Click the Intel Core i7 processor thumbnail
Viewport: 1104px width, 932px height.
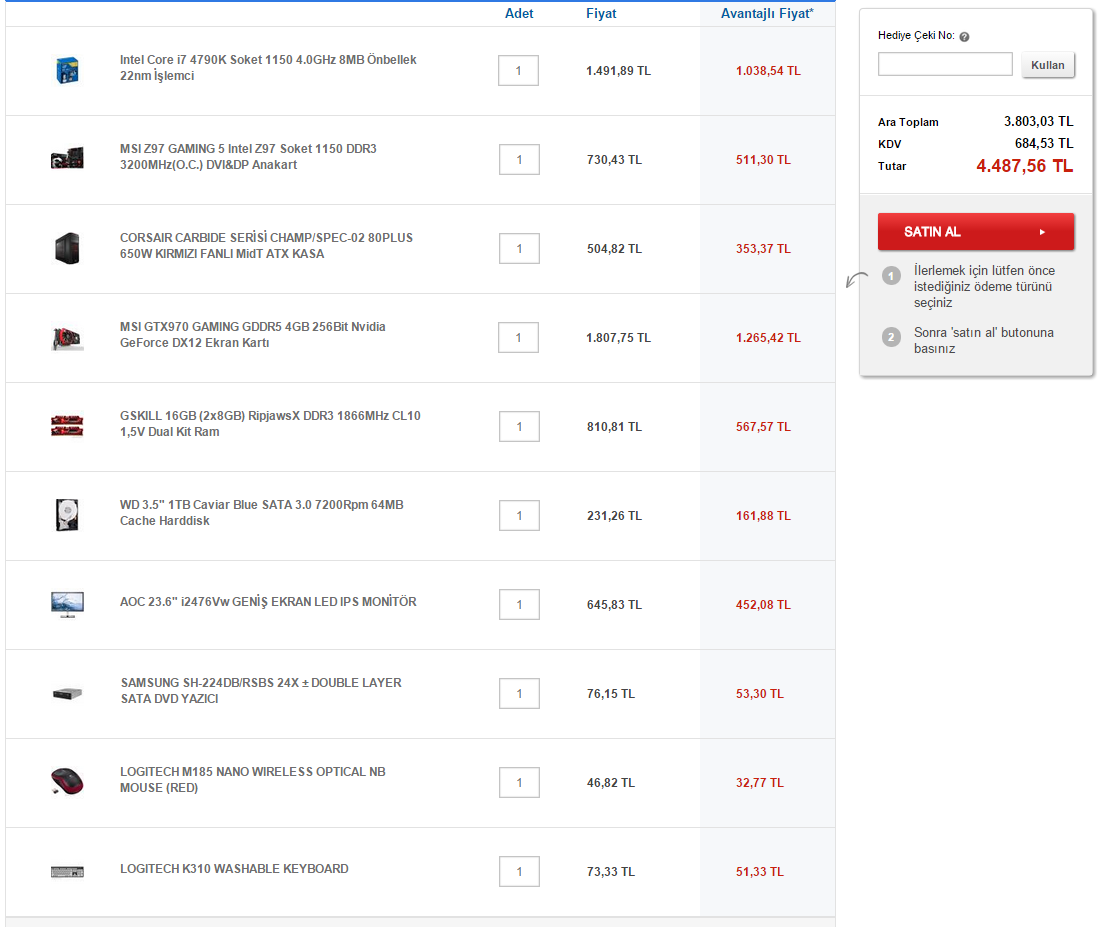pos(67,70)
